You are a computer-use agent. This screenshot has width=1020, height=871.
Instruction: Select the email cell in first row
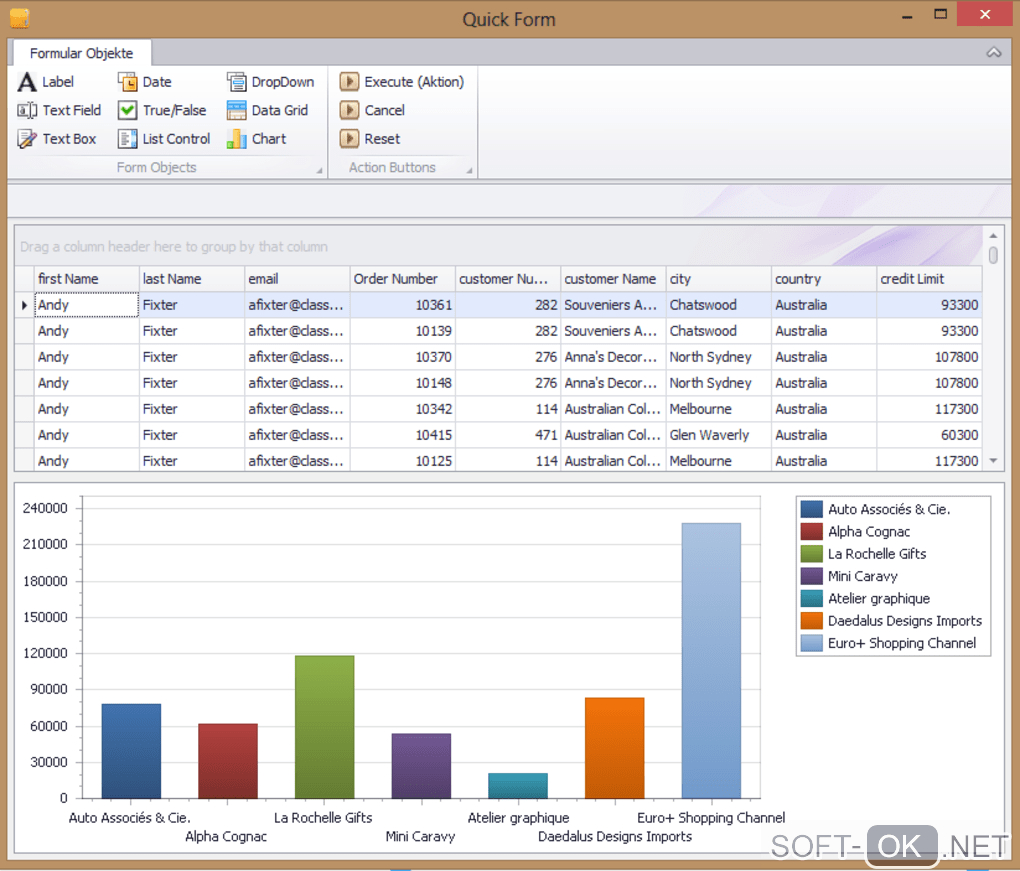(x=296, y=305)
